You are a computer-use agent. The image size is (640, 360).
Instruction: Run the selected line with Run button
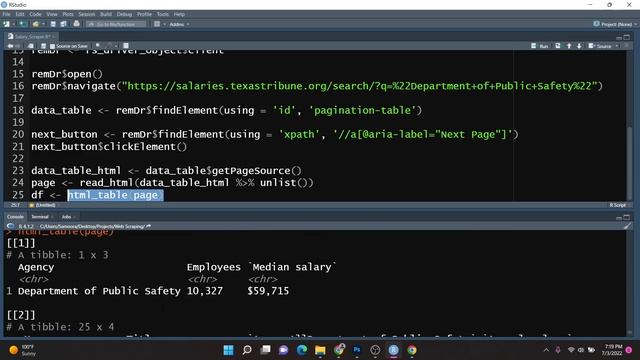pos(540,46)
